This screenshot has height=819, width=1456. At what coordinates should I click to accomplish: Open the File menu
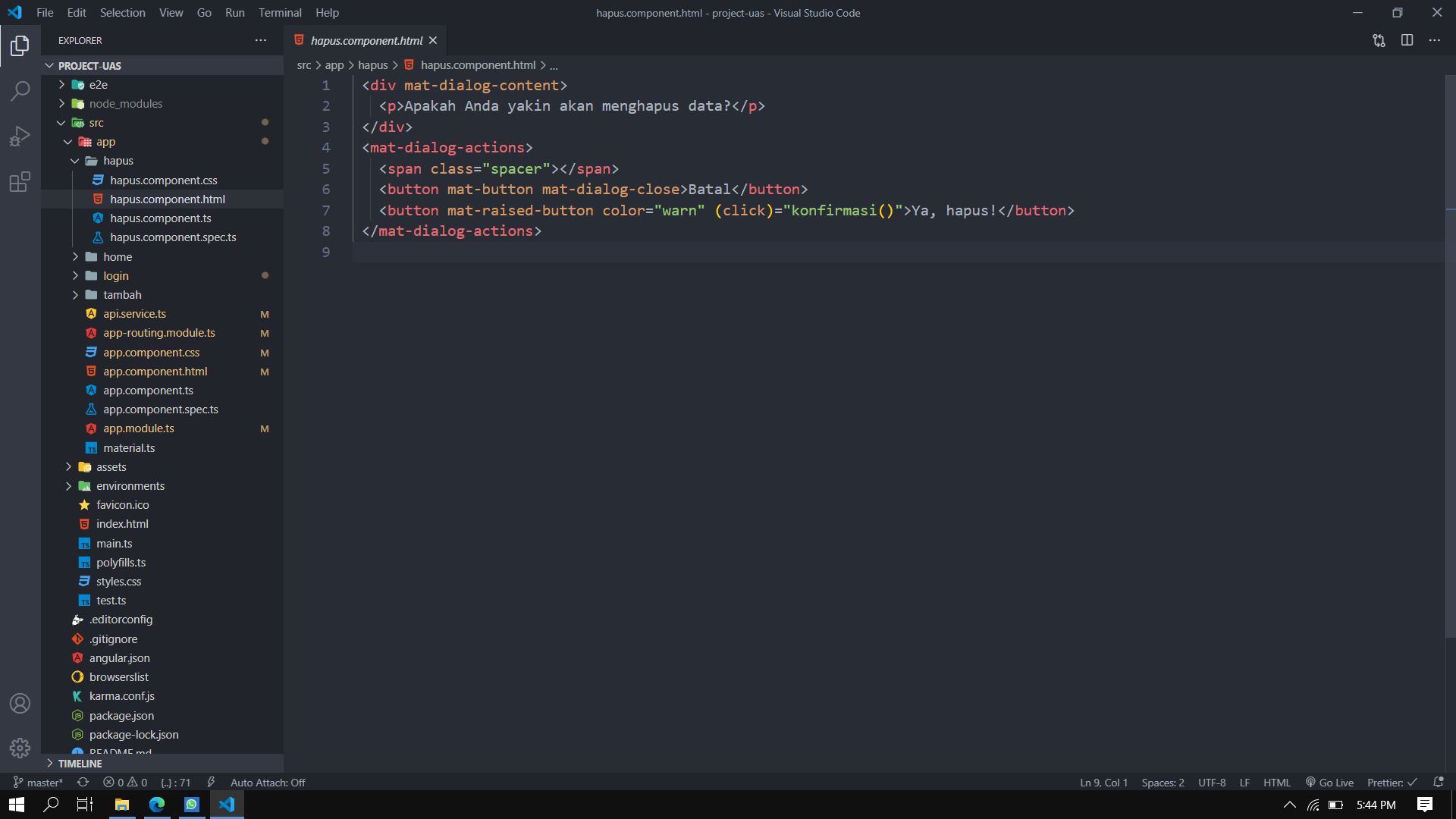click(x=45, y=13)
